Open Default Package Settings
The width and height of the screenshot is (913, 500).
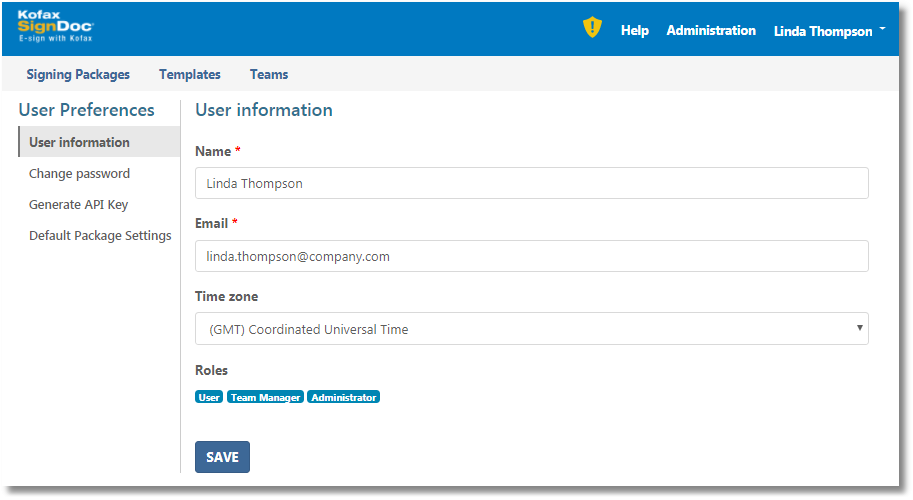100,236
